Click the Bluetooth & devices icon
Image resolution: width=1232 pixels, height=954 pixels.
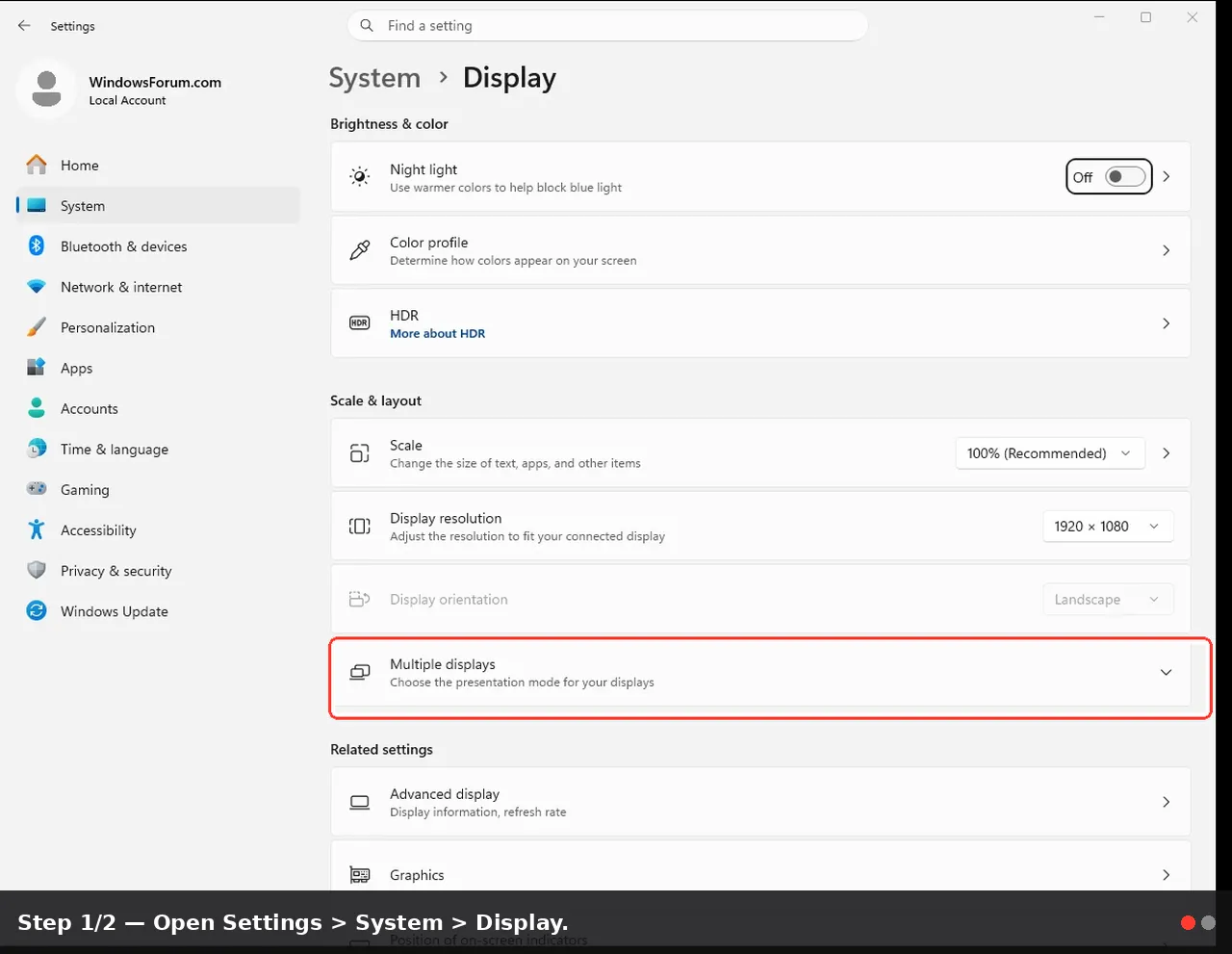coord(37,245)
